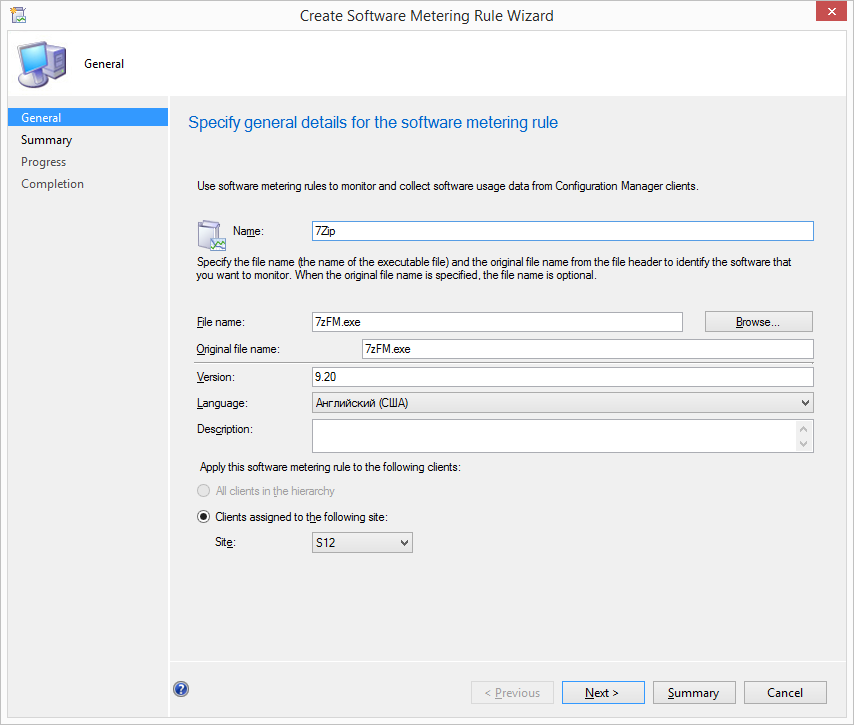Viewport: 854px width, 725px height.
Task: Expand the Language selection arrow
Action: tap(805, 402)
